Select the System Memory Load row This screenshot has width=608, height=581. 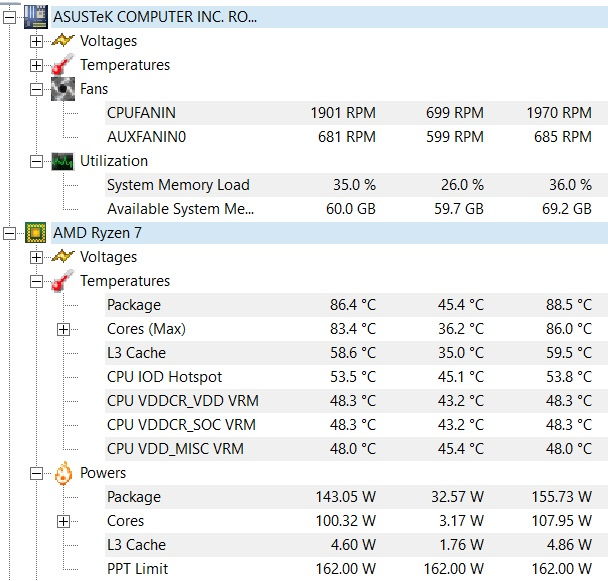coord(177,185)
